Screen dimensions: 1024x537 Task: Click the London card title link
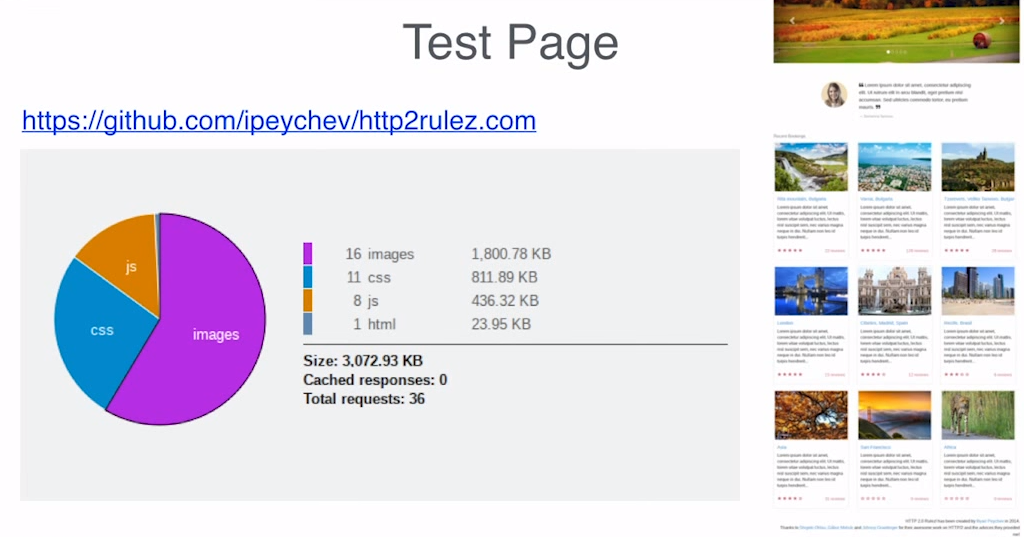pyautogui.click(x=785, y=323)
